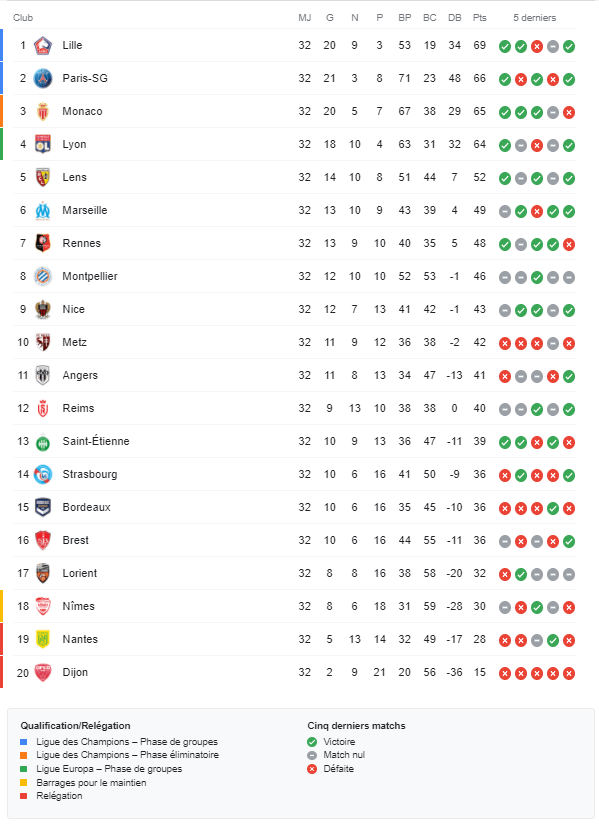Image resolution: width=599 pixels, height=825 pixels.
Task: Click the Lille club crest icon
Action: point(43,46)
